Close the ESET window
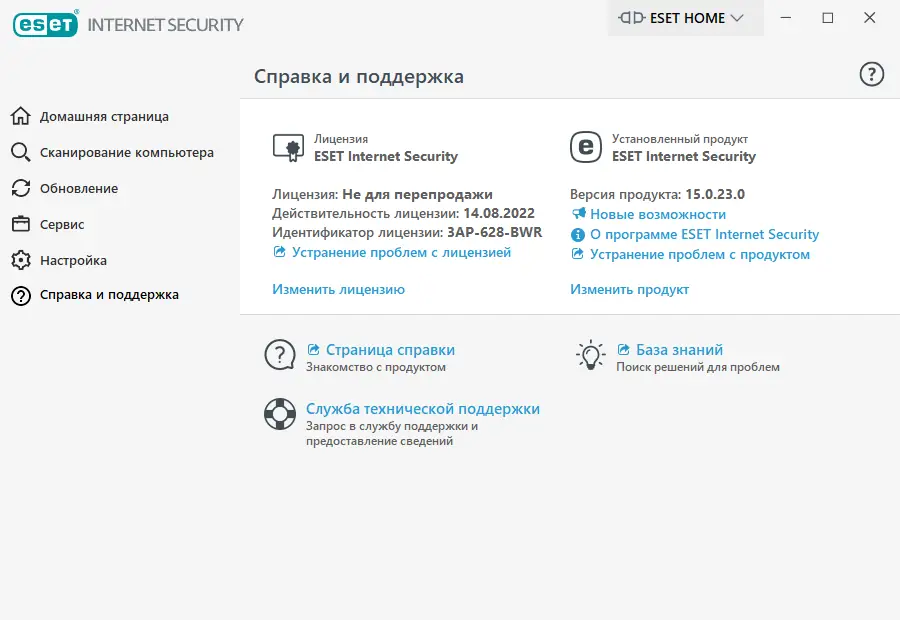The height and width of the screenshot is (620, 900). coord(870,18)
